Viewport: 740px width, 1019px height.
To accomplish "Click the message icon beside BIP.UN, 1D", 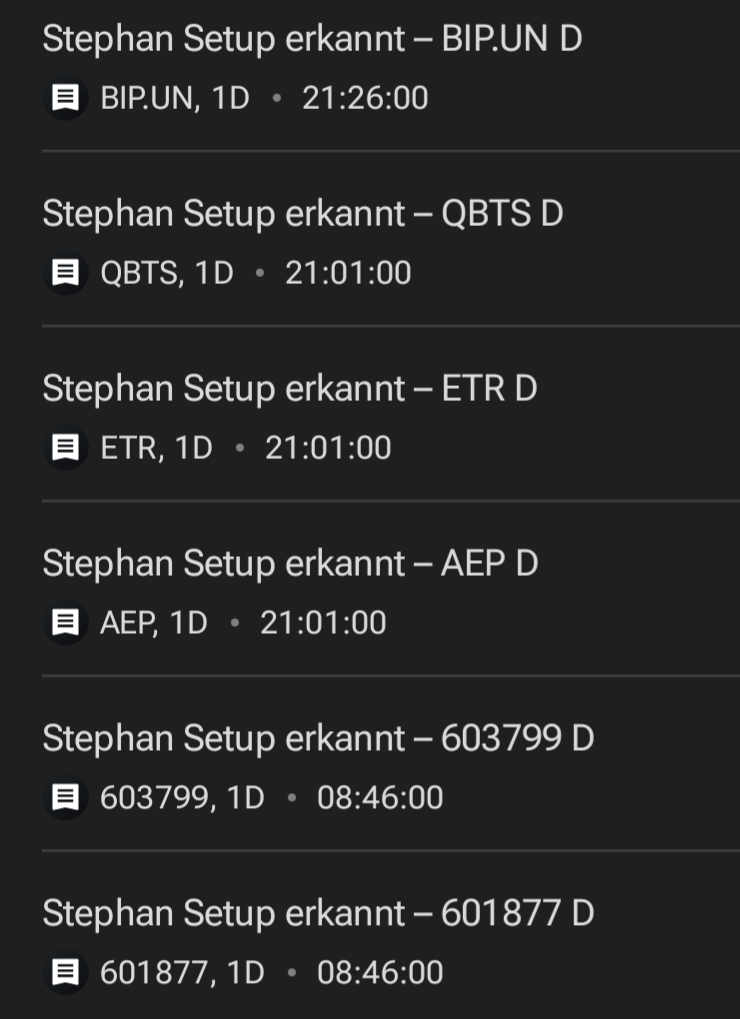I will tap(66, 98).
